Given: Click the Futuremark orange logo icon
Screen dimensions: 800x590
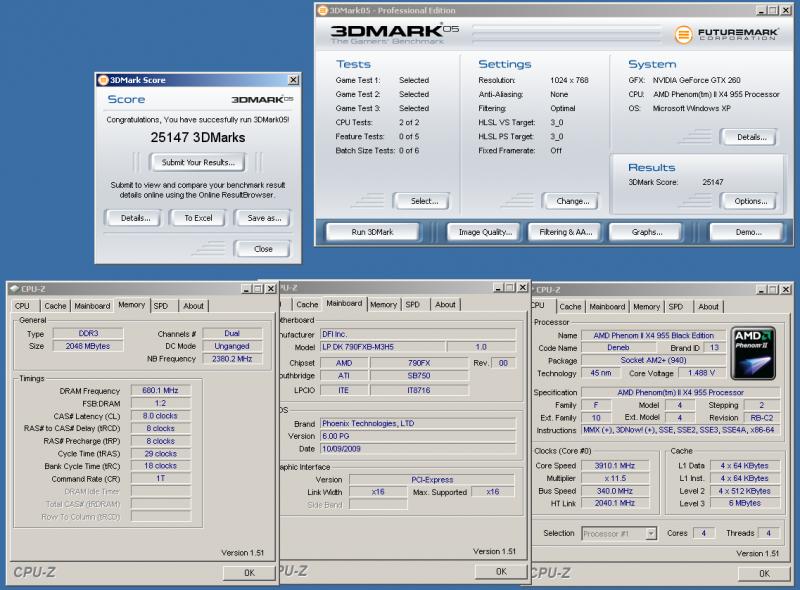Looking at the screenshot, I should [x=684, y=34].
